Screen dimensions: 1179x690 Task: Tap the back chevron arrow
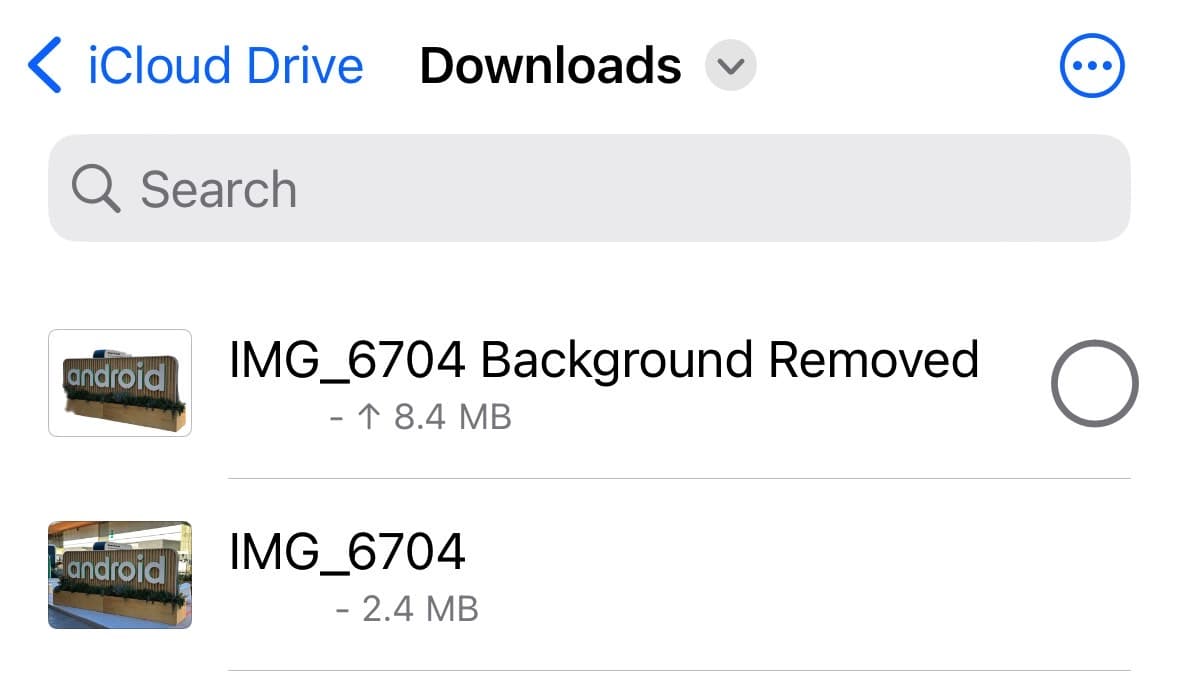coord(46,66)
